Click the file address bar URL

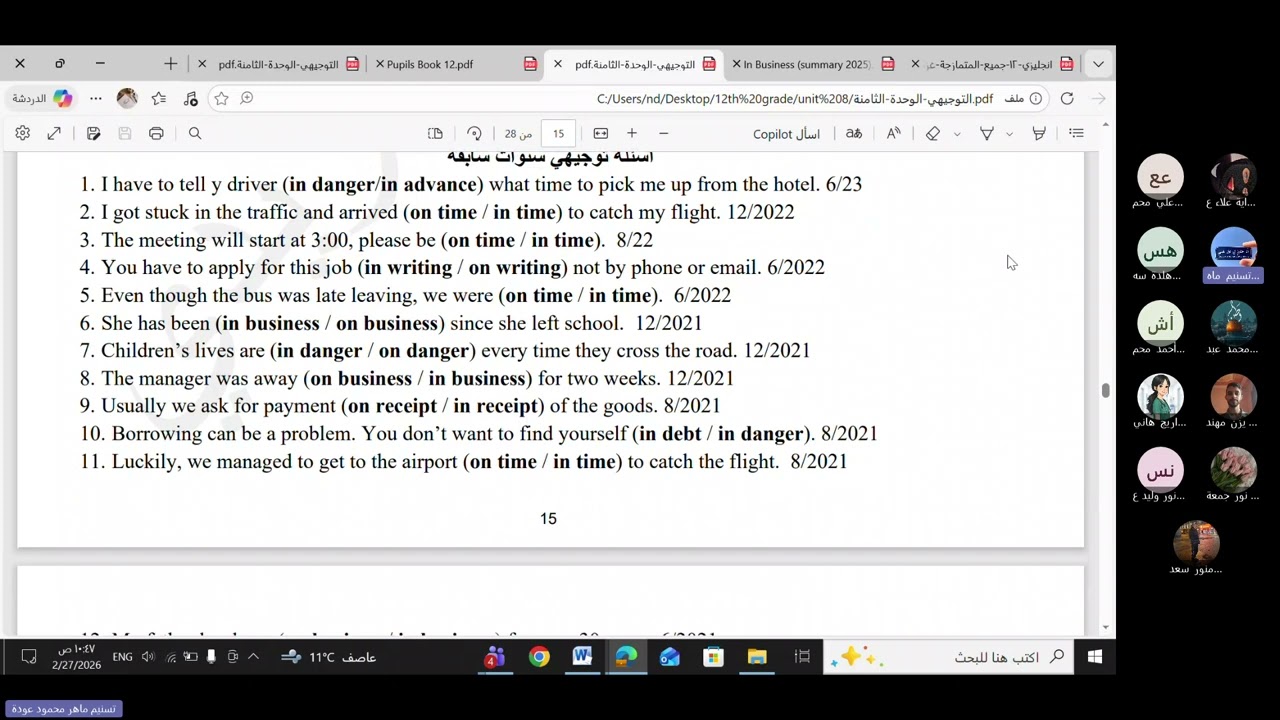pyautogui.click(x=795, y=98)
